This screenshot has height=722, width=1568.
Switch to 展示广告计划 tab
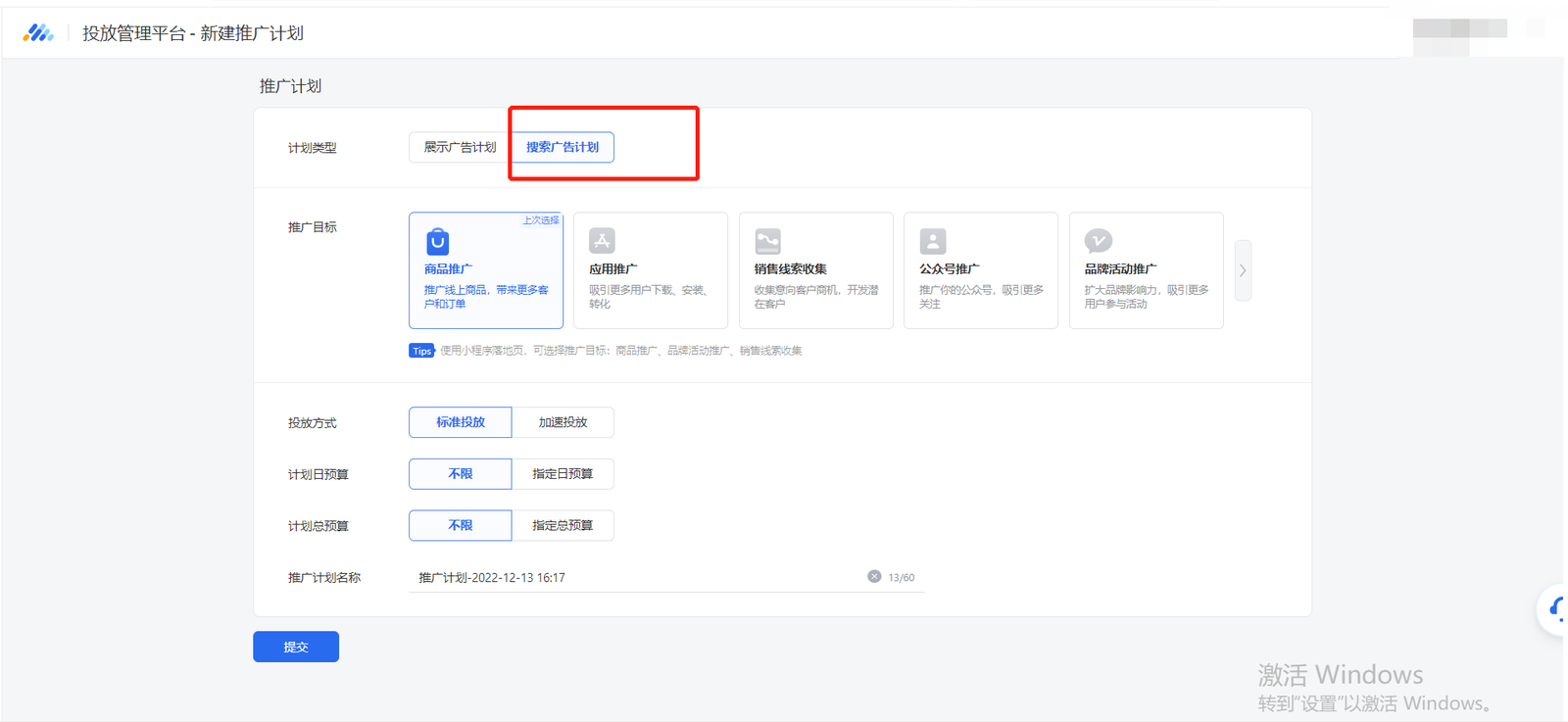click(x=460, y=147)
